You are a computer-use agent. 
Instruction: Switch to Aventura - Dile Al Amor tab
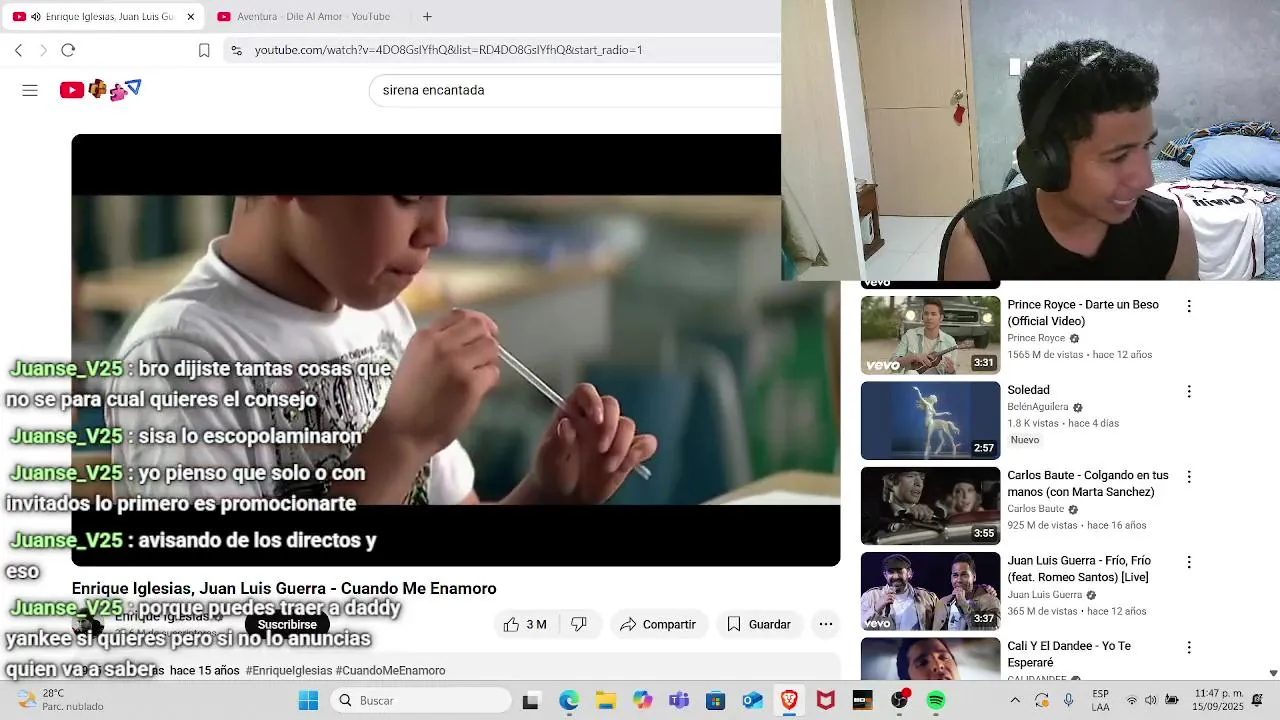(305, 17)
